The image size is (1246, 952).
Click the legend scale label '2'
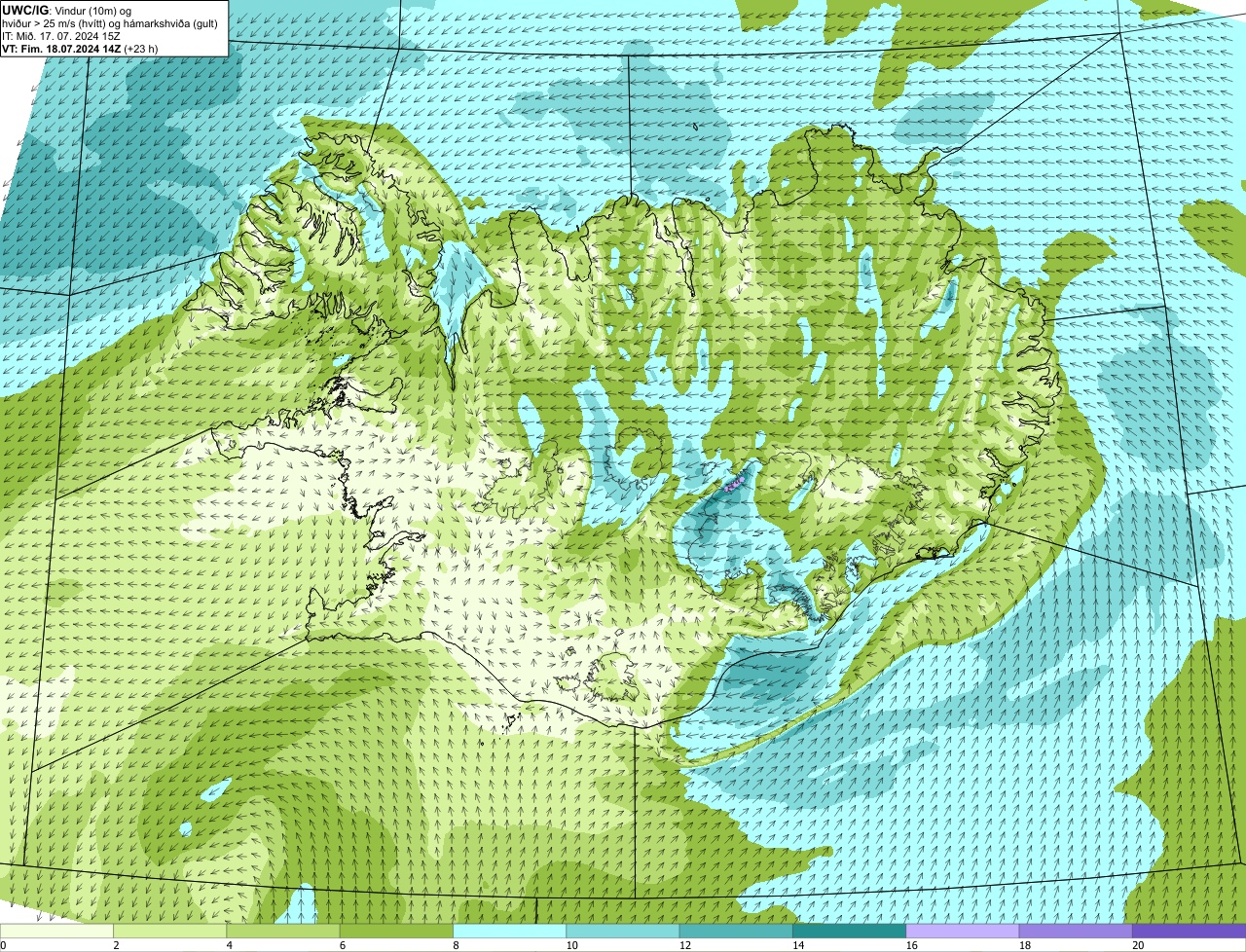[116, 945]
